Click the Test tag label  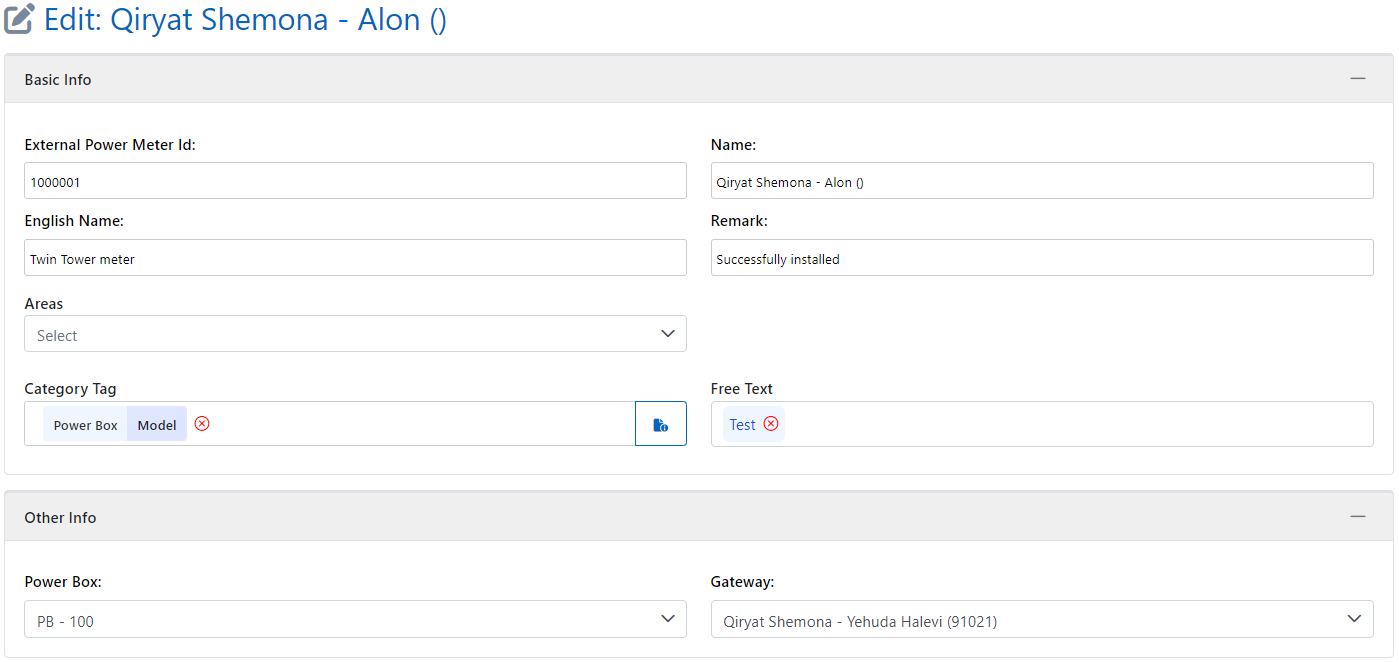point(742,425)
